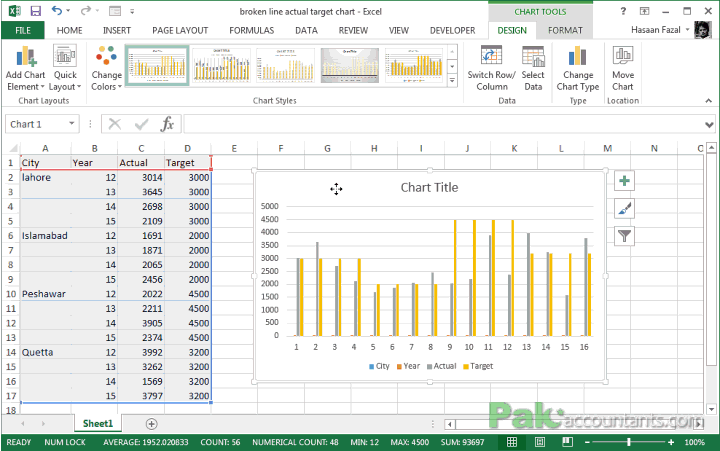720x451 pixels.
Task: Select the cell containing Peshawar
Action: click(45, 294)
